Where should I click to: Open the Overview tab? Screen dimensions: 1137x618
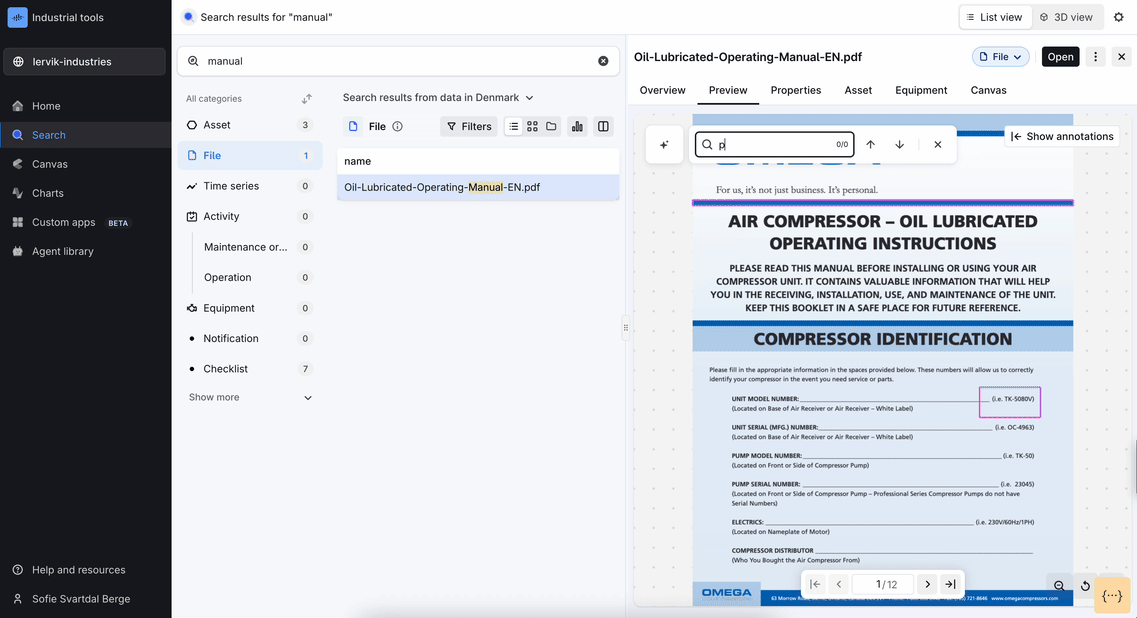tap(663, 90)
